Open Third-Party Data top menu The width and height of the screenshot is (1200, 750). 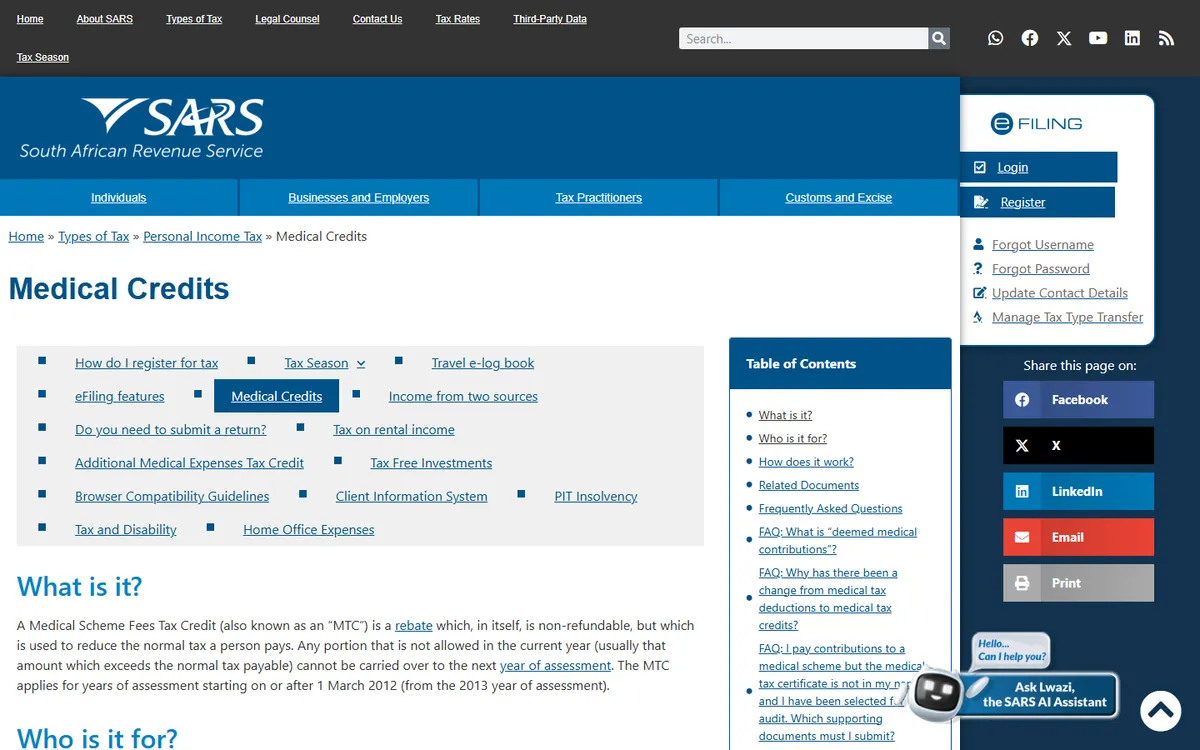tap(550, 19)
